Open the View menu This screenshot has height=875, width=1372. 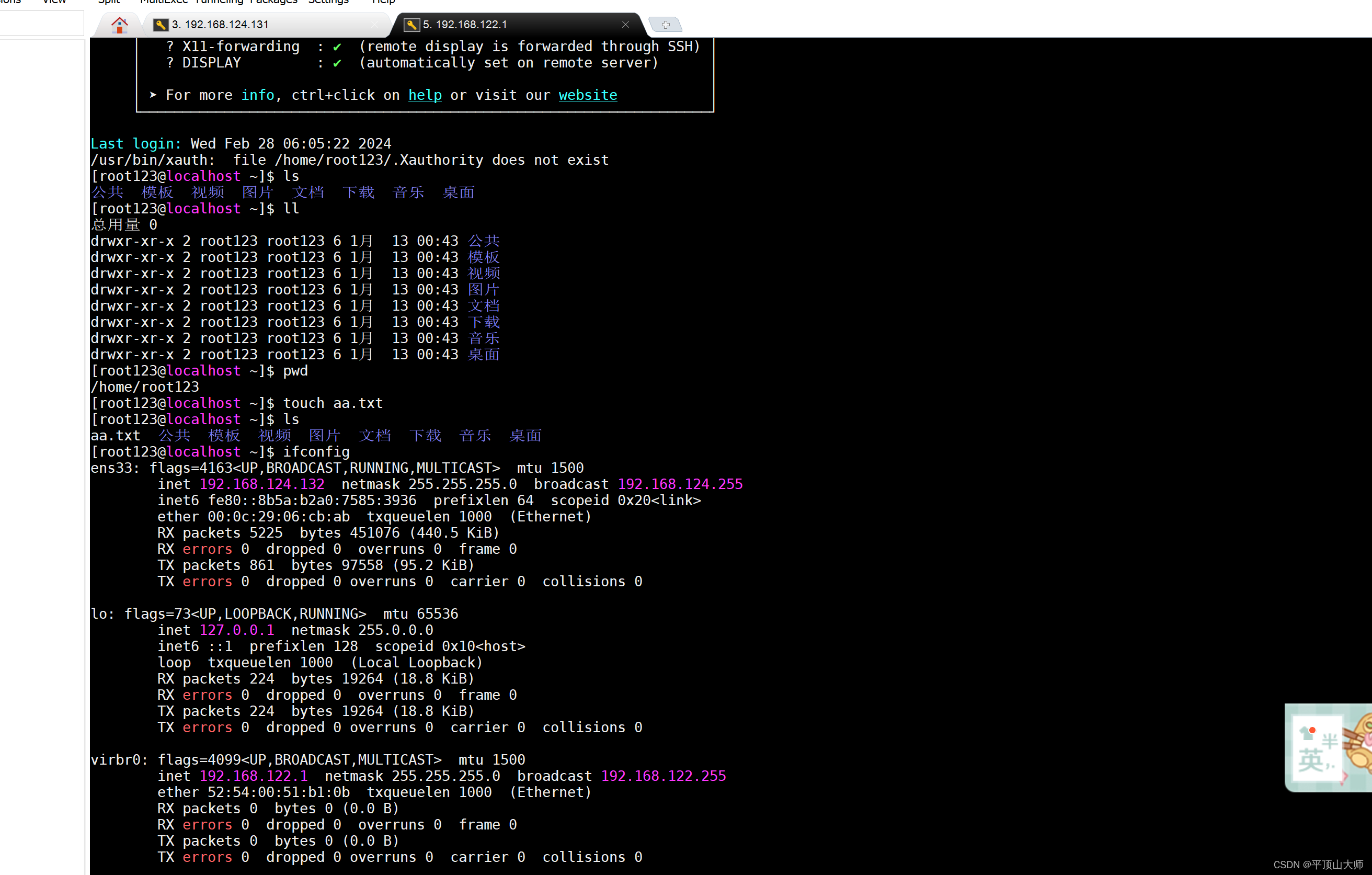tap(54, 2)
